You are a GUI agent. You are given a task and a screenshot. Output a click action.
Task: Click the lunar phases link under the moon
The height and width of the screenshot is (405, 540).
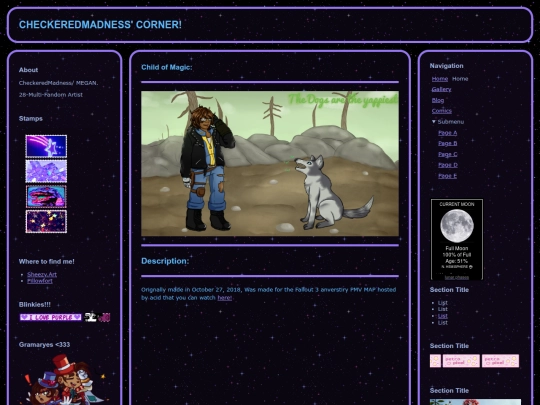pyautogui.click(x=457, y=277)
